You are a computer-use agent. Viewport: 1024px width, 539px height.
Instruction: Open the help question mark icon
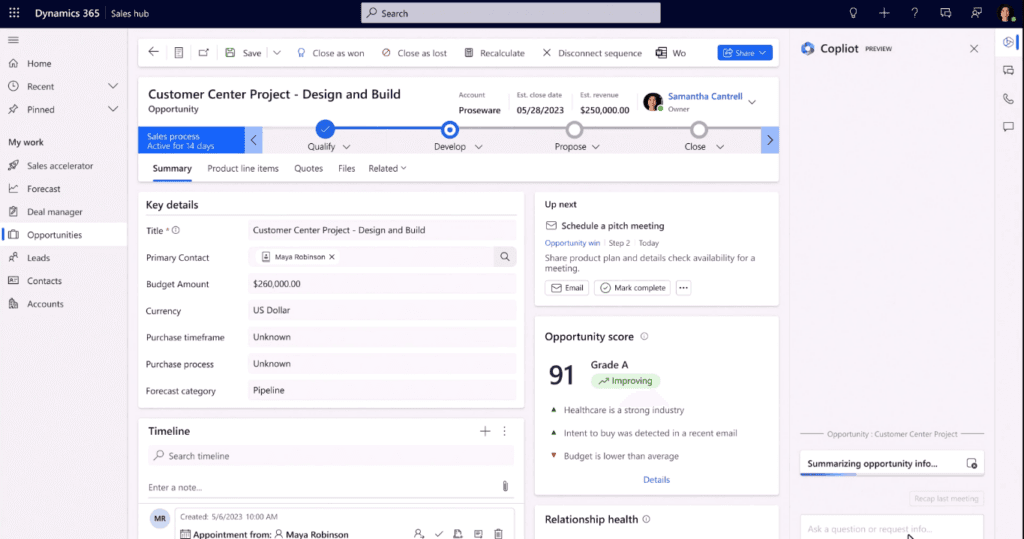tap(914, 13)
